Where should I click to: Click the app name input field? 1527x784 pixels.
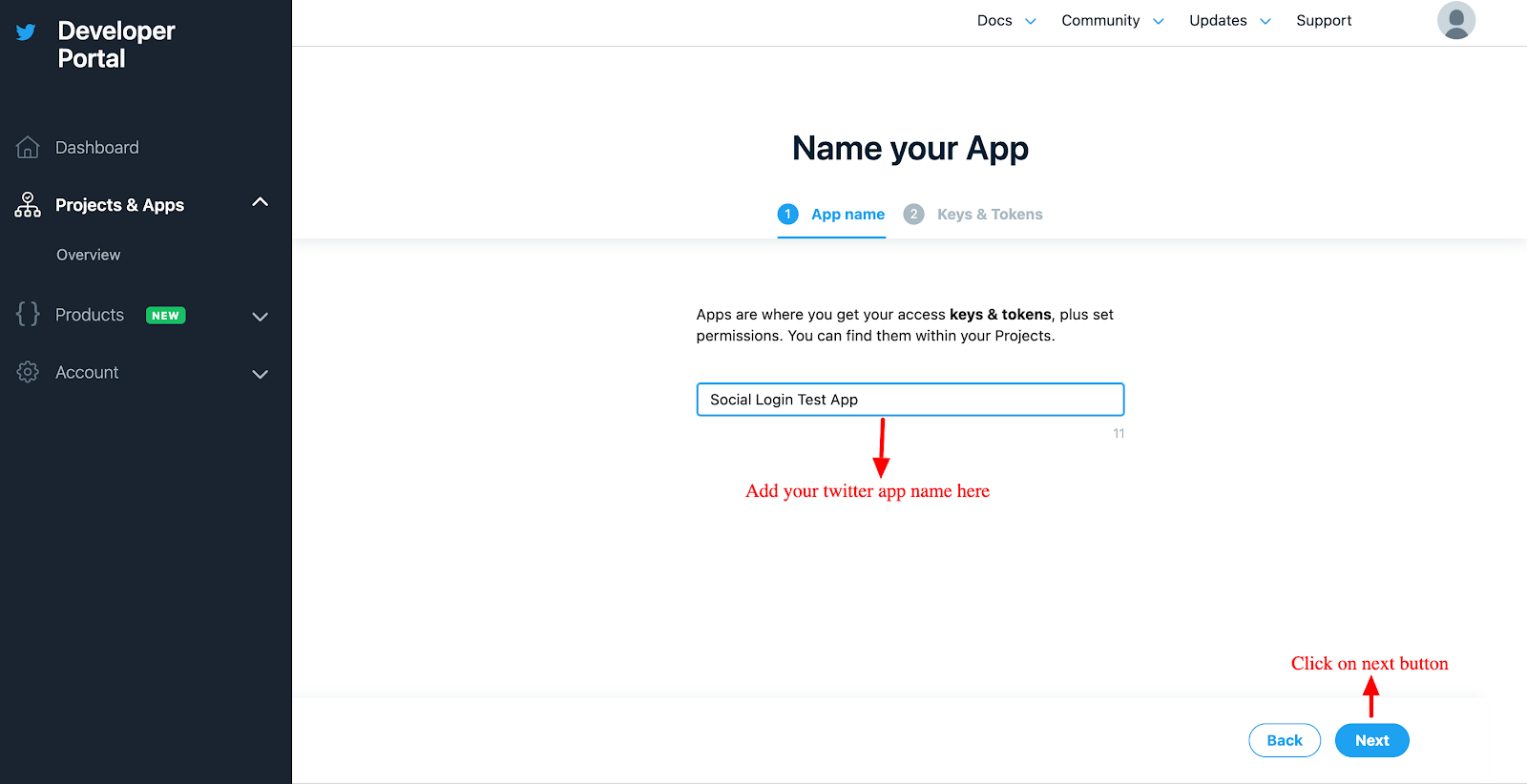point(910,400)
